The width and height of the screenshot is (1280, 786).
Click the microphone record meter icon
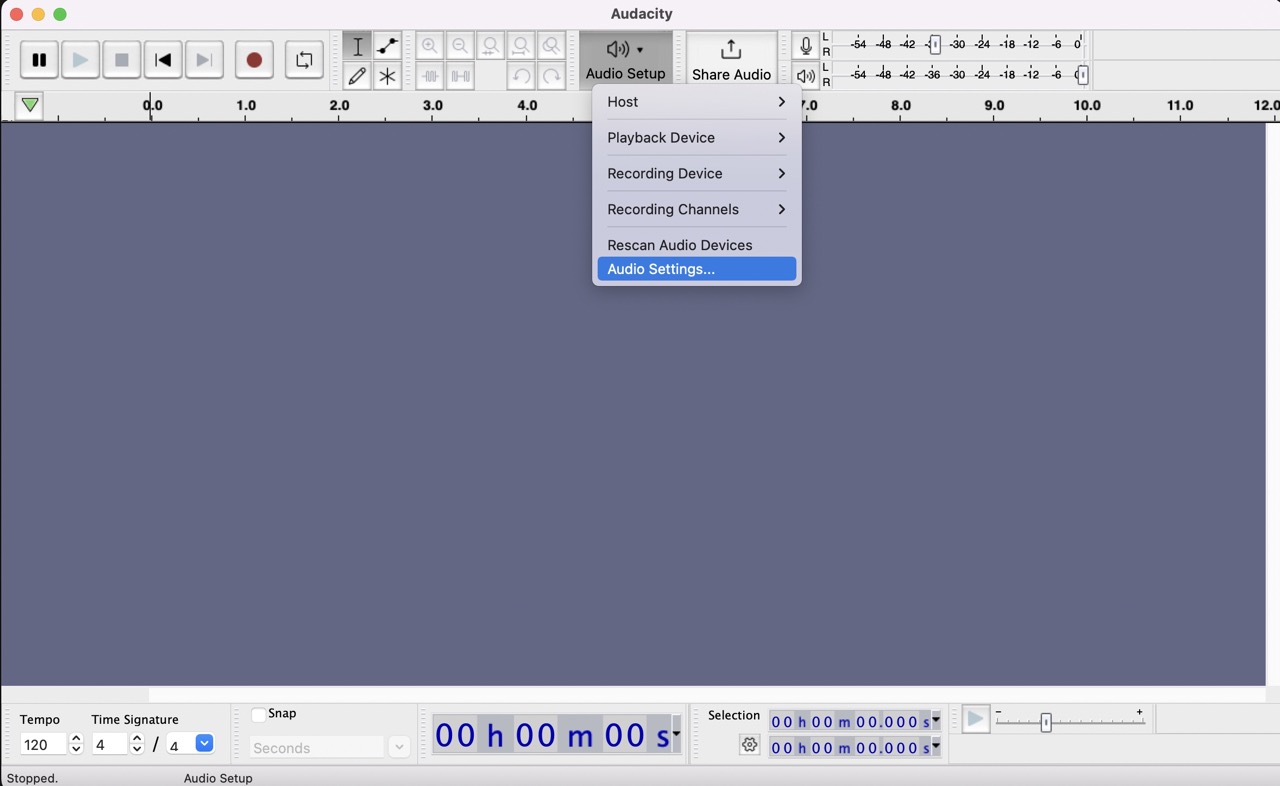(806, 45)
